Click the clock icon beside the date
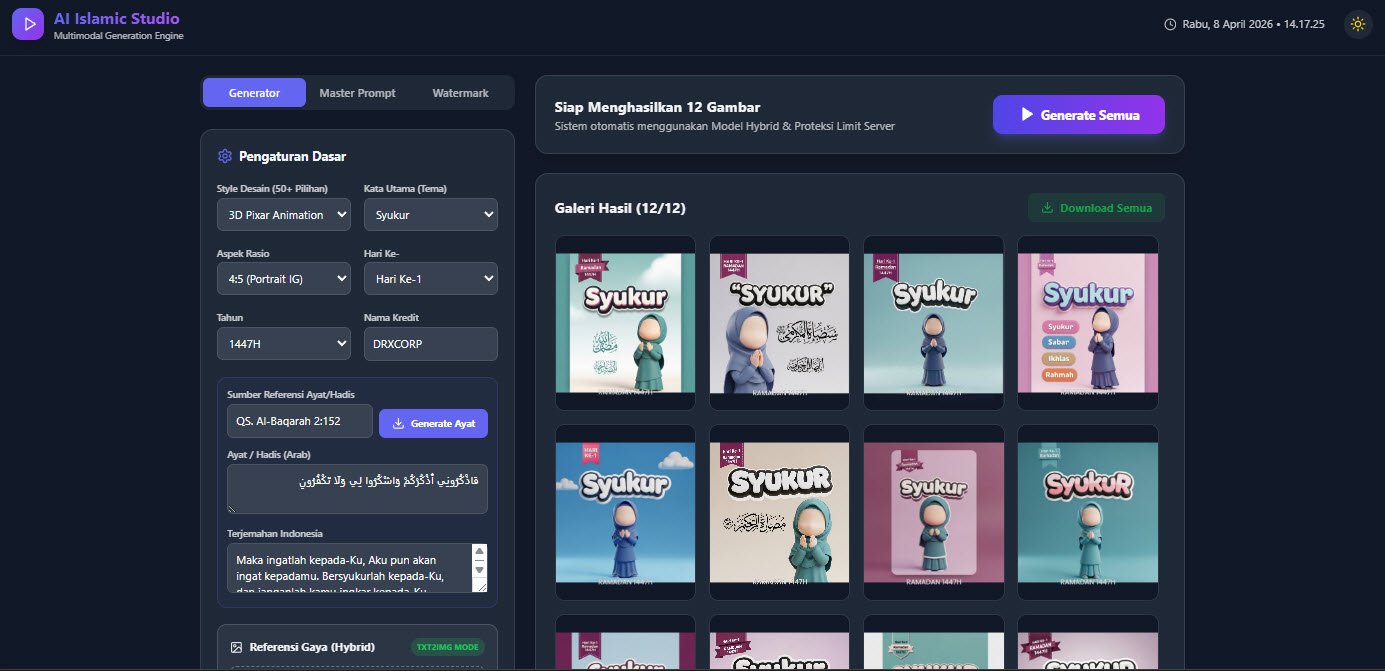 coord(1170,24)
